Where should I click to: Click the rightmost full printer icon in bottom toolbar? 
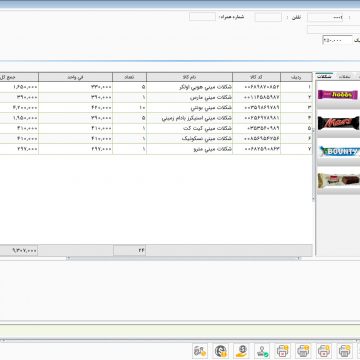coord(345,351)
